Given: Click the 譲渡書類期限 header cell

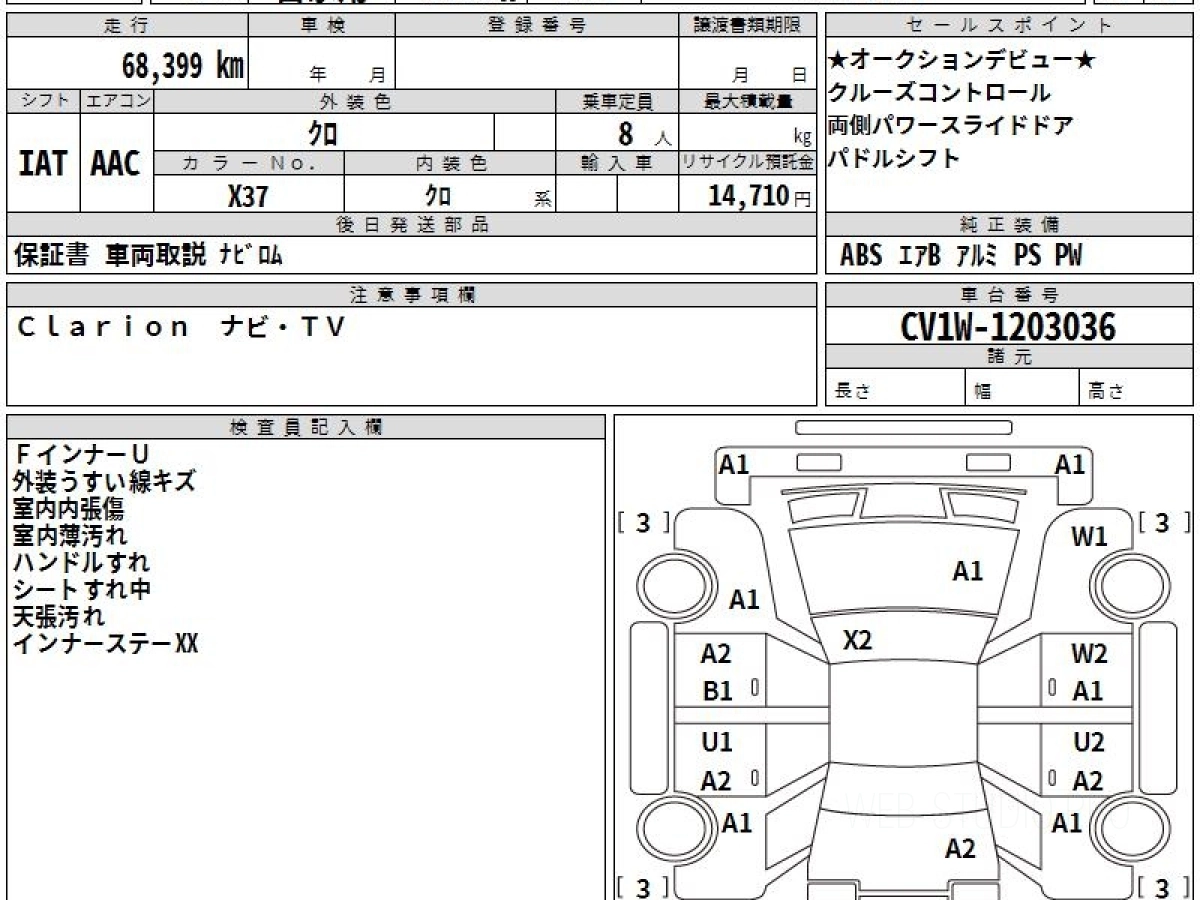Looking at the screenshot, I should tap(747, 26).
